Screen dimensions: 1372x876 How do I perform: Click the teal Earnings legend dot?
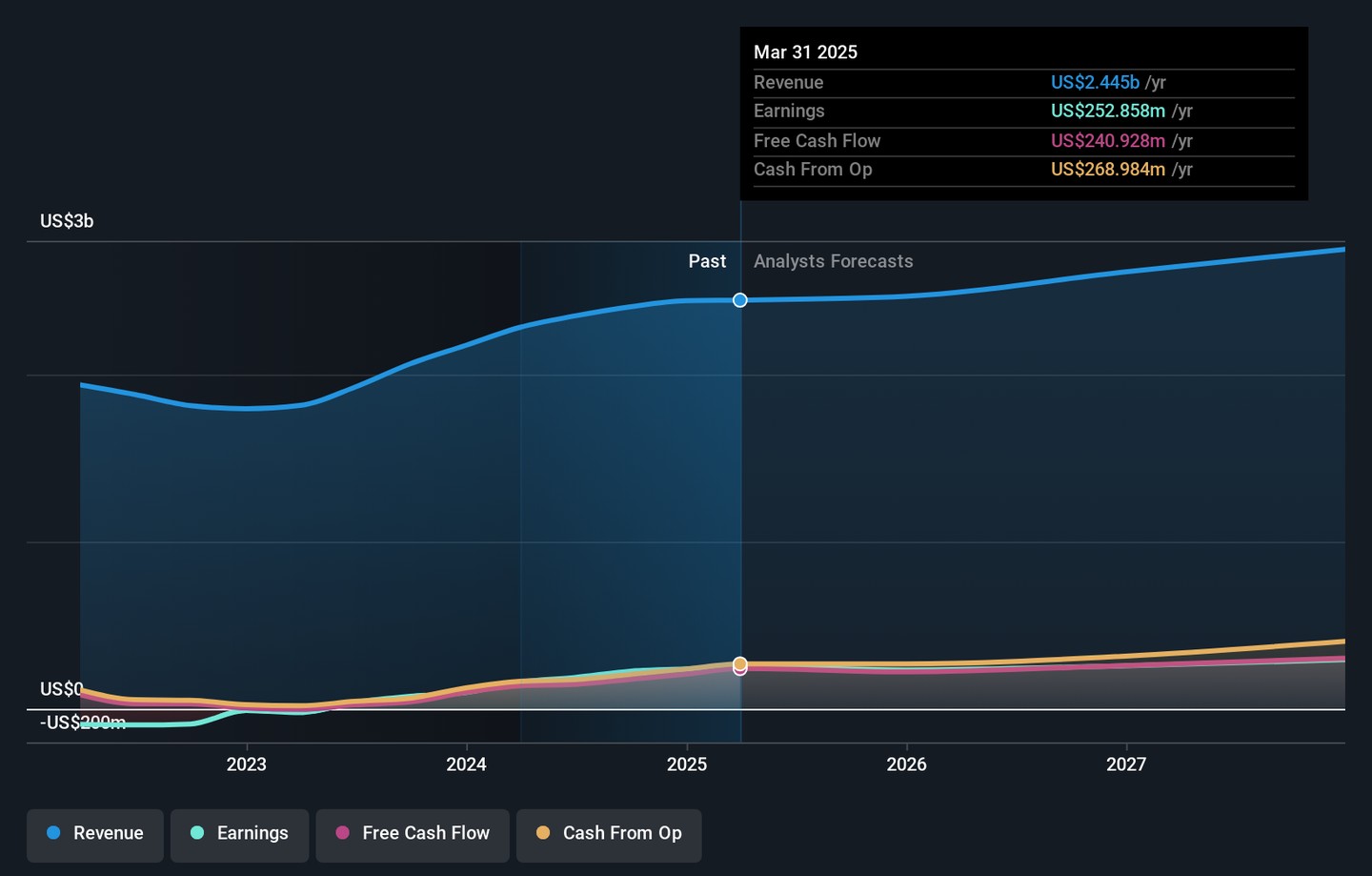coord(197,833)
